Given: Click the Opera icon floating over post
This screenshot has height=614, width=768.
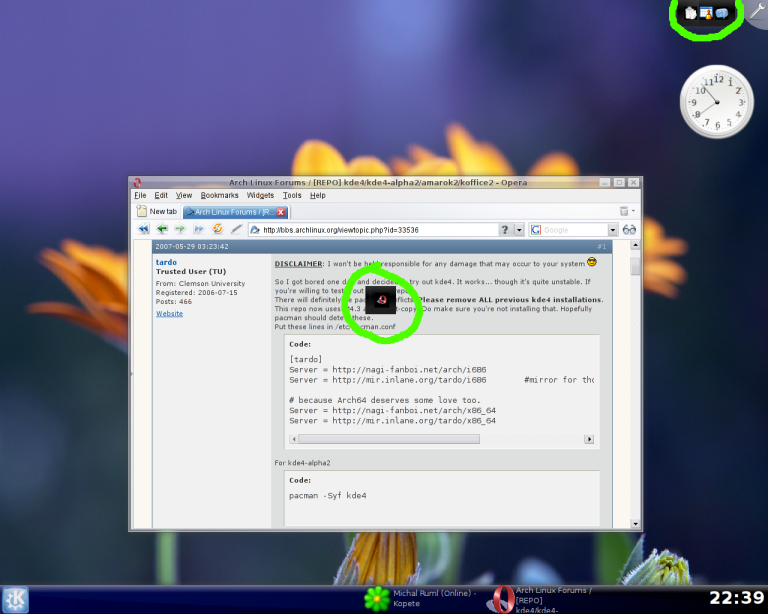Looking at the screenshot, I should (382, 300).
